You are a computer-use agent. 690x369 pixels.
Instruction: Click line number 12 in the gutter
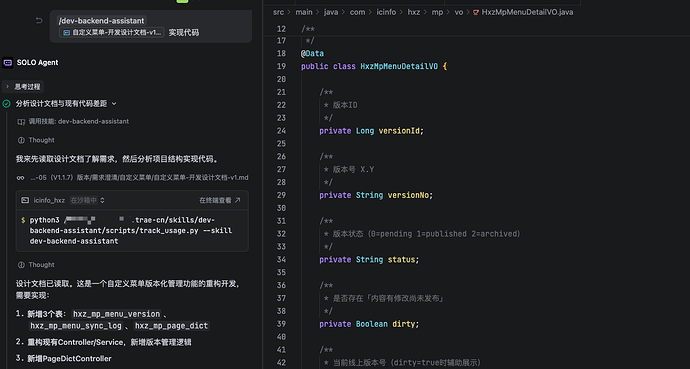[281, 29]
